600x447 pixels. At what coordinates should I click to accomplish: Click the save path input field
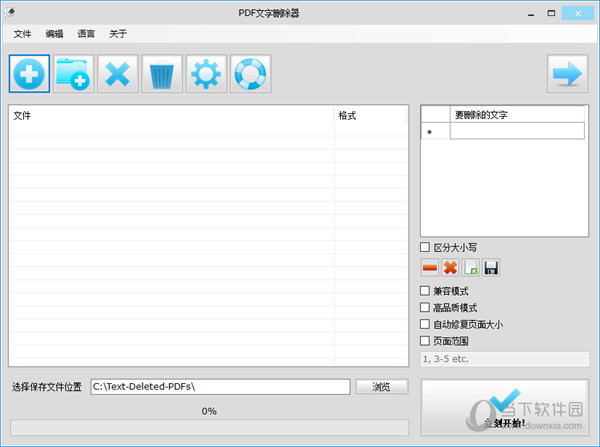pos(220,387)
